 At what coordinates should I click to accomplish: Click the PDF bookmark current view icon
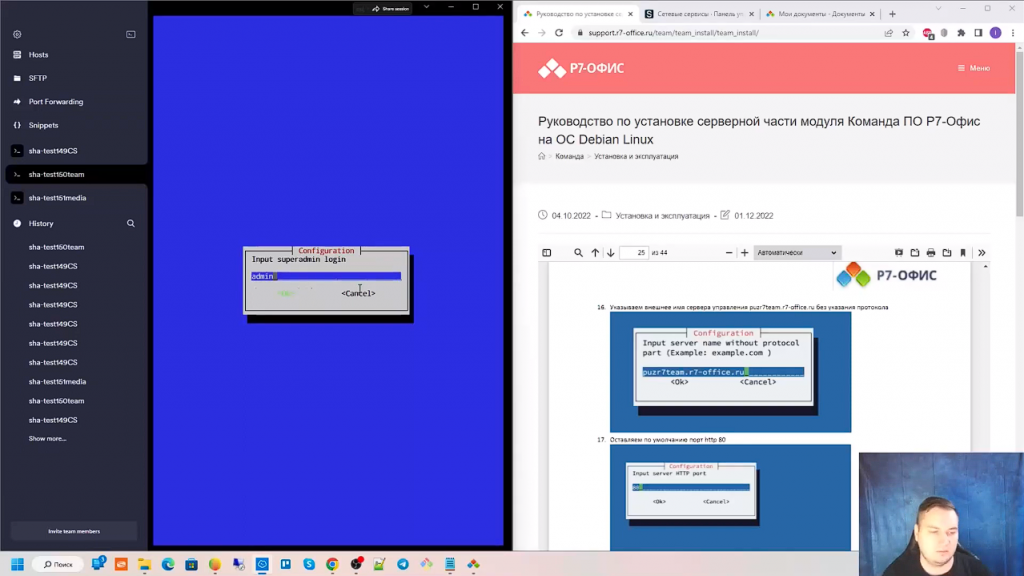point(963,253)
